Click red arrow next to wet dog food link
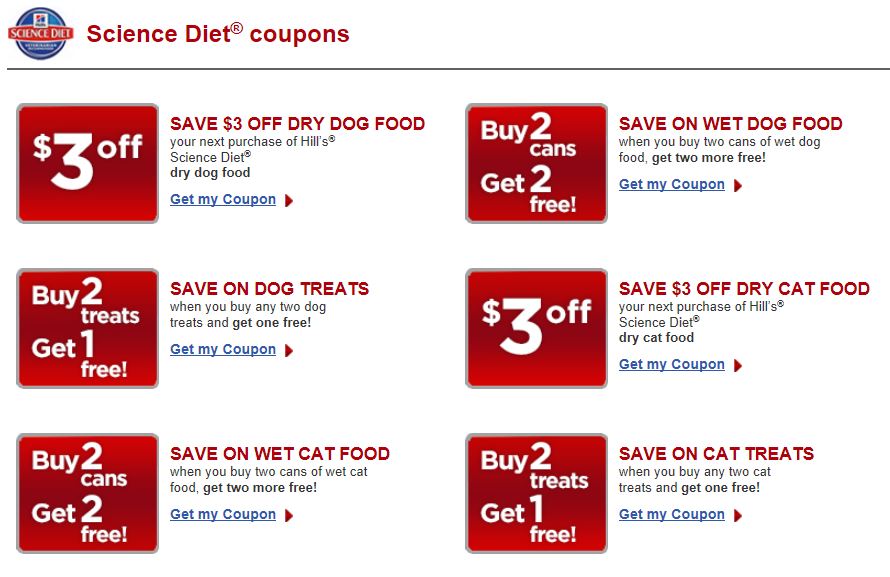Screen dimensions: 890x577 (x=738, y=186)
